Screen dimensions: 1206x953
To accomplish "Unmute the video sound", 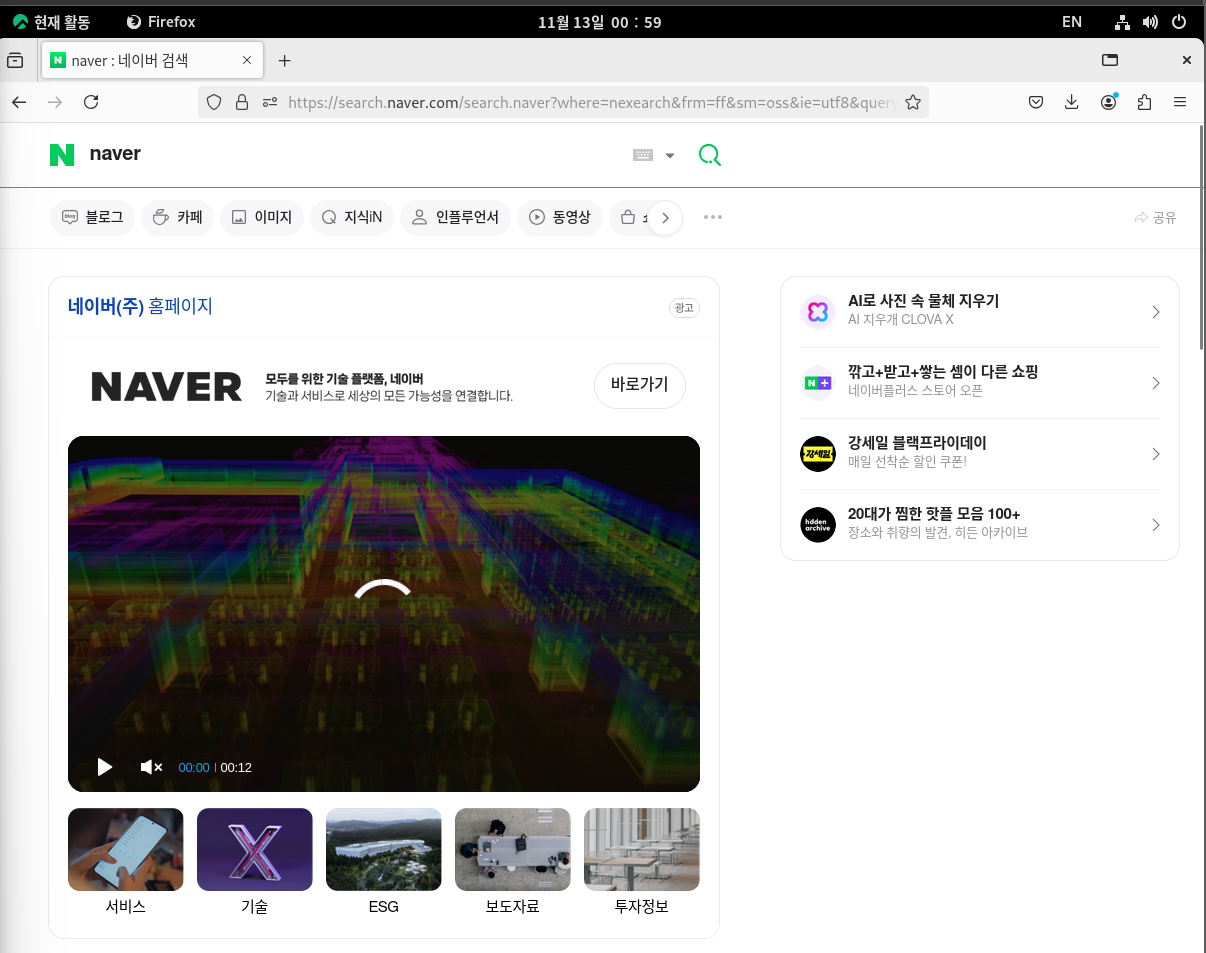I will click(x=151, y=767).
